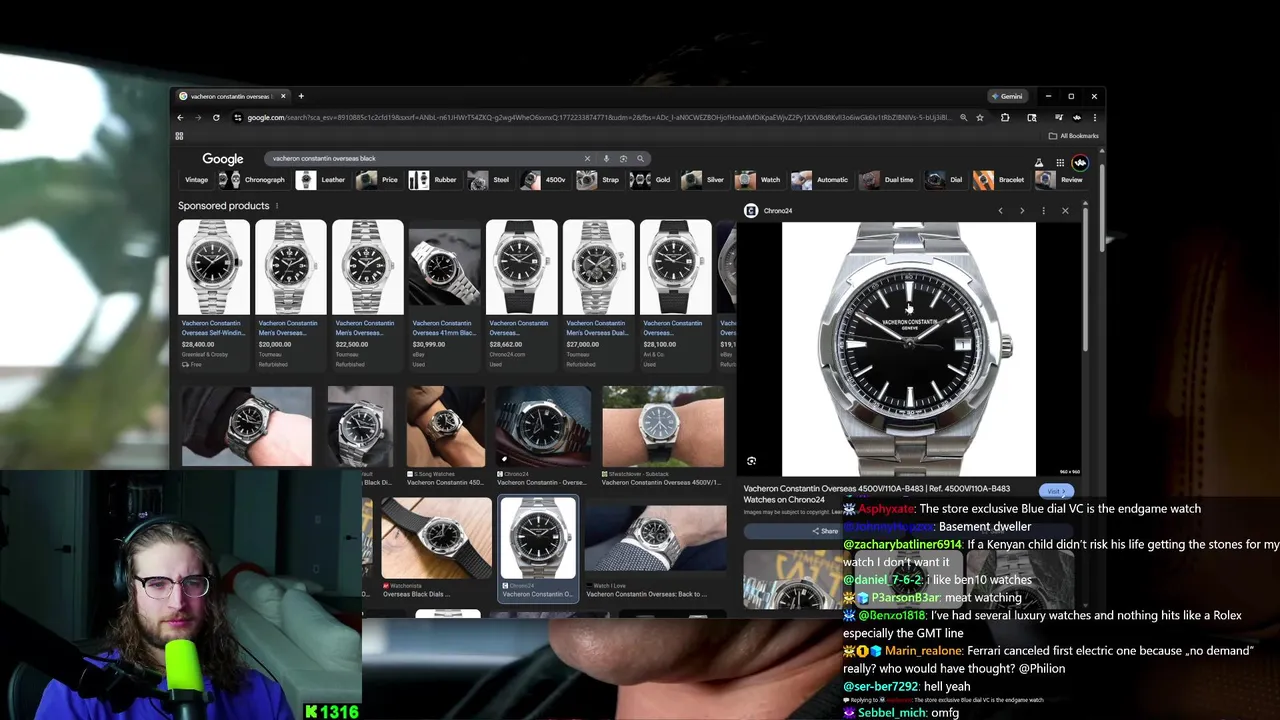The height and width of the screenshot is (720, 1280).
Task: Open the 4500v filter chip
Action: [544, 180]
